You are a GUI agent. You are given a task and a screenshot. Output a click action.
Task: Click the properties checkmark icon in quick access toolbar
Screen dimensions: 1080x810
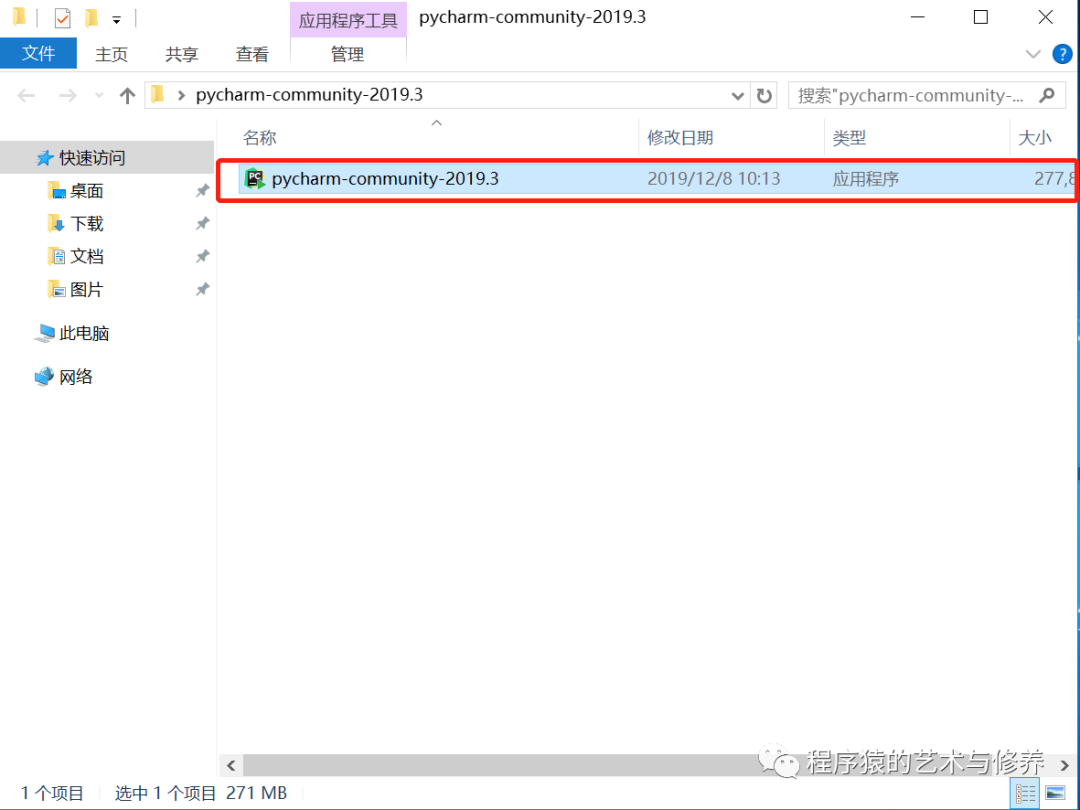click(62, 18)
